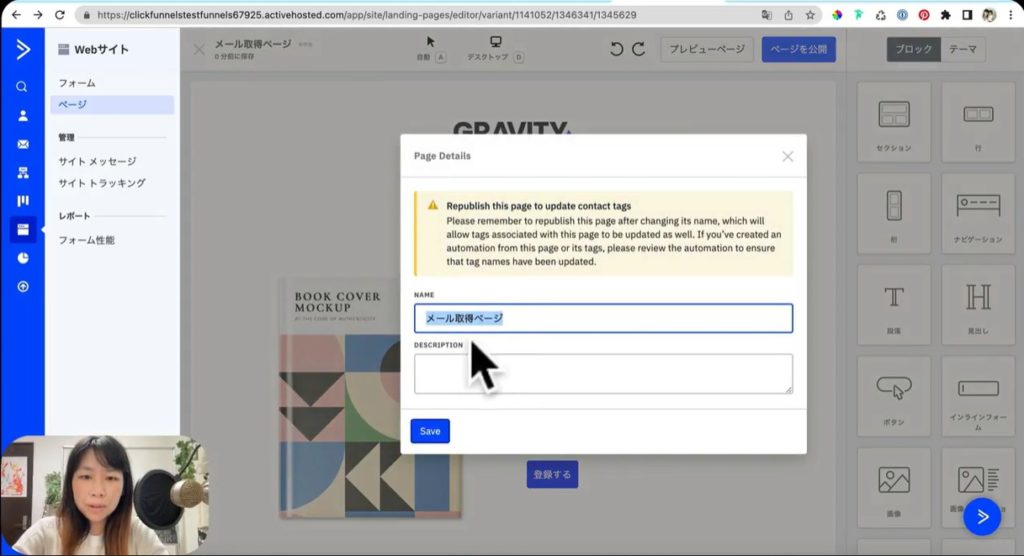
Task: Select the desktop view monitor icon
Action: [x=495, y=42]
